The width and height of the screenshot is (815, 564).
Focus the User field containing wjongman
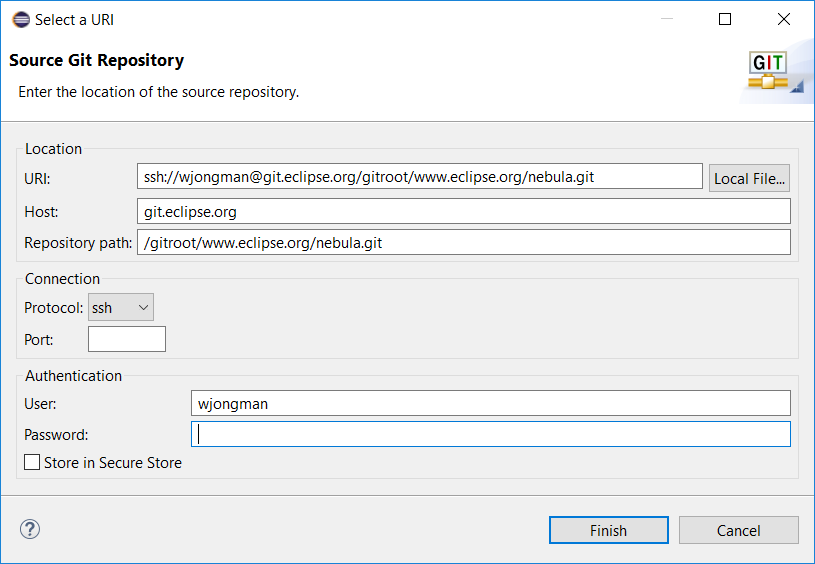tap(490, 403)
